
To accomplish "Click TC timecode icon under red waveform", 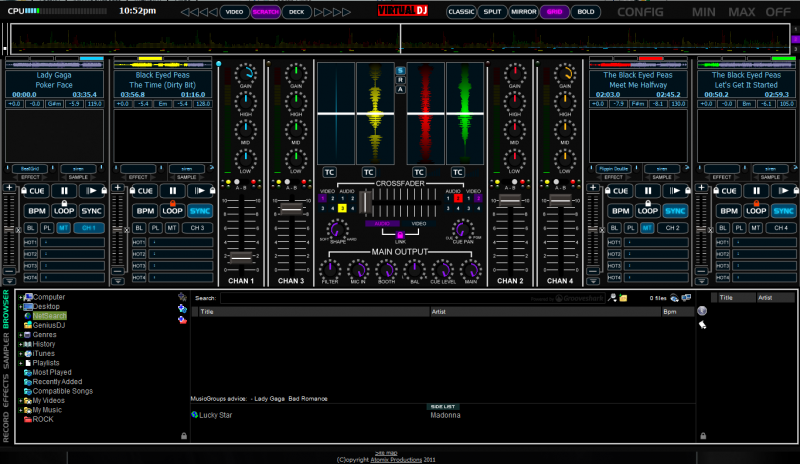I will point(419,173).
